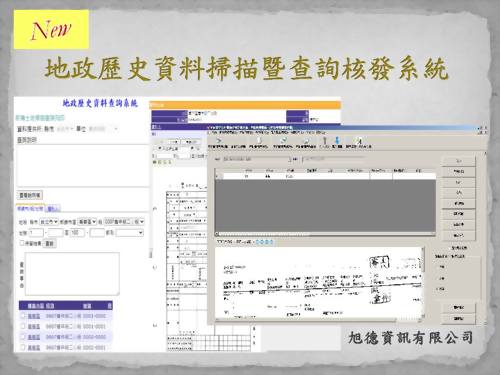Switch to the yellow-highlighted tab in the query page

tap(30, 208)
